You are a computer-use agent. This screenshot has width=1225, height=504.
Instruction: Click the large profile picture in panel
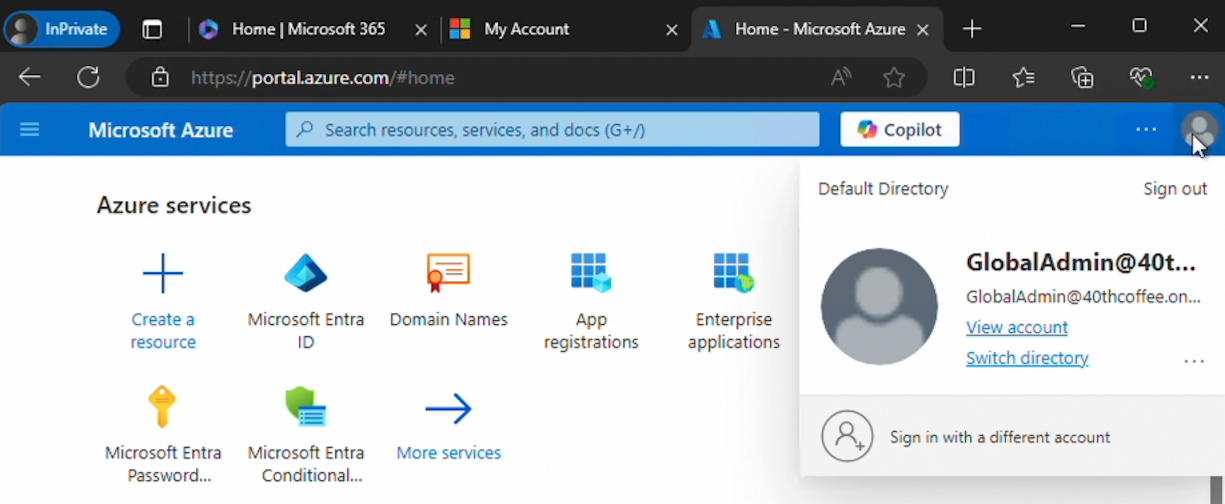click(x=879, y=307)
